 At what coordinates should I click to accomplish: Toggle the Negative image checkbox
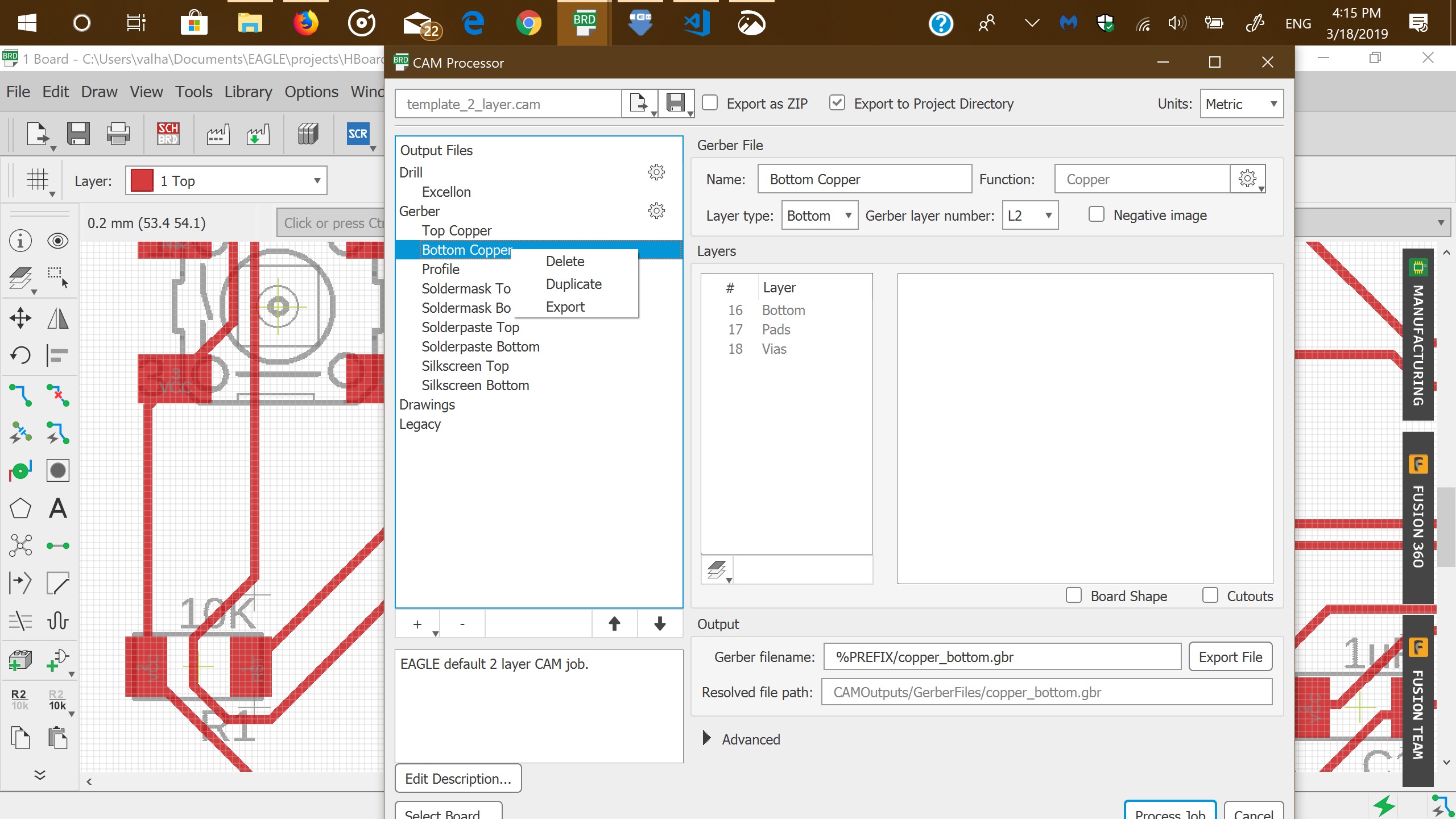click(x=1096, y=215)
